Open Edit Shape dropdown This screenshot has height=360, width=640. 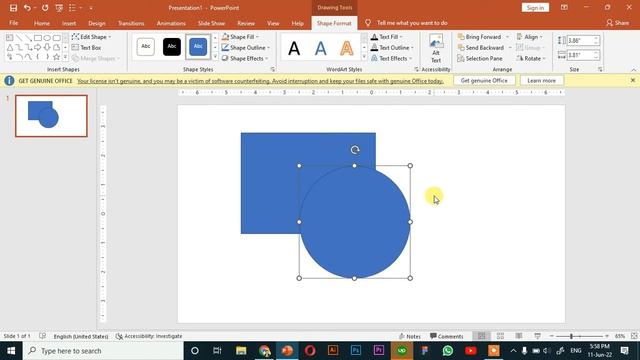tap(91, 37)
